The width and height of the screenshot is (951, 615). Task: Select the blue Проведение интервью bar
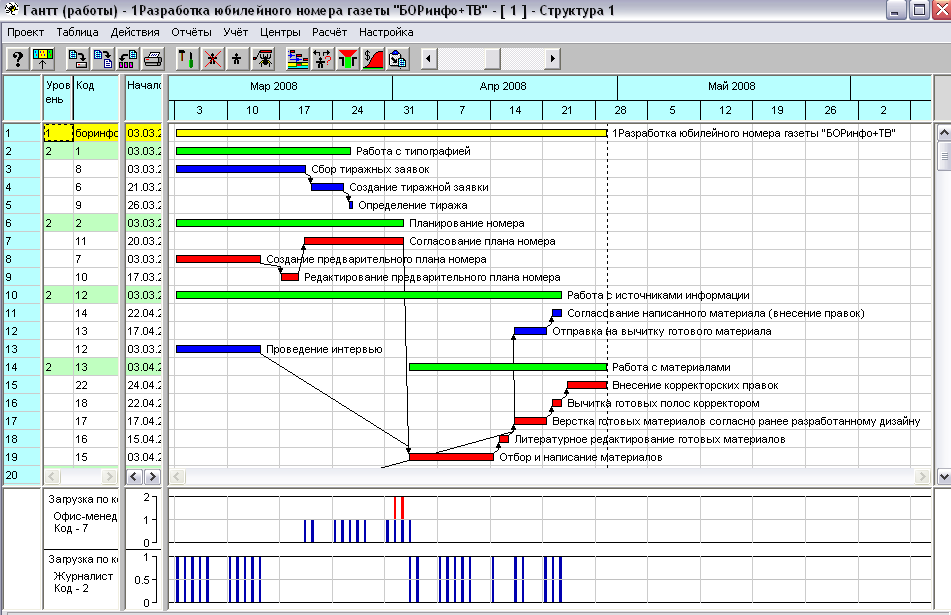pyautogui.click(x=218, y=349)
